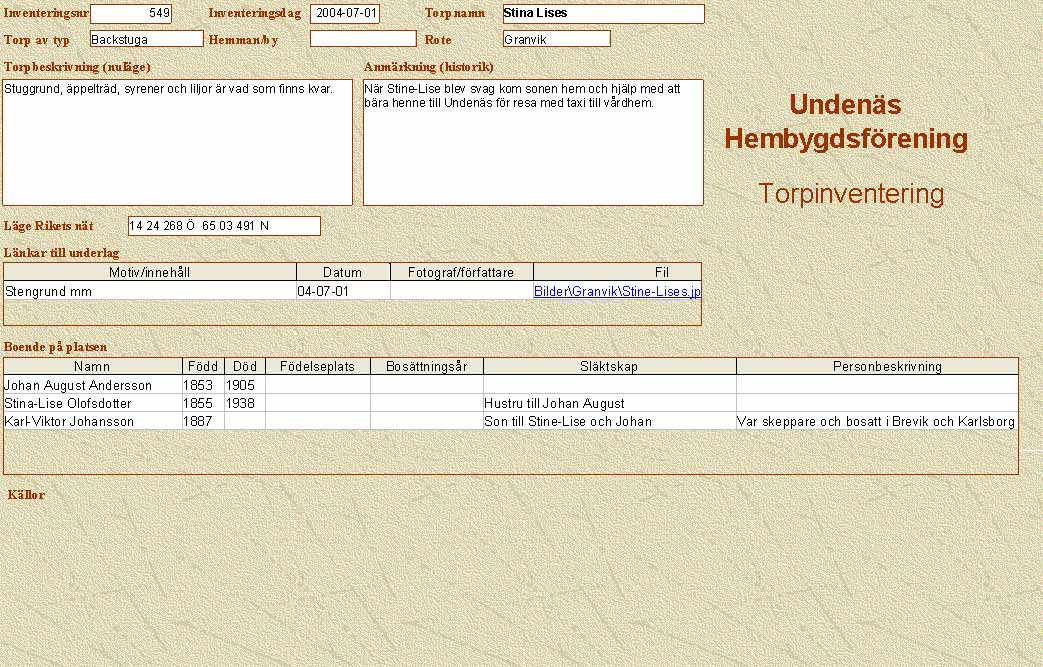This screenshot has width=1043, height=667.
Task: Click inside the Torpbeskrivning text box
Action: coord(177,143)
